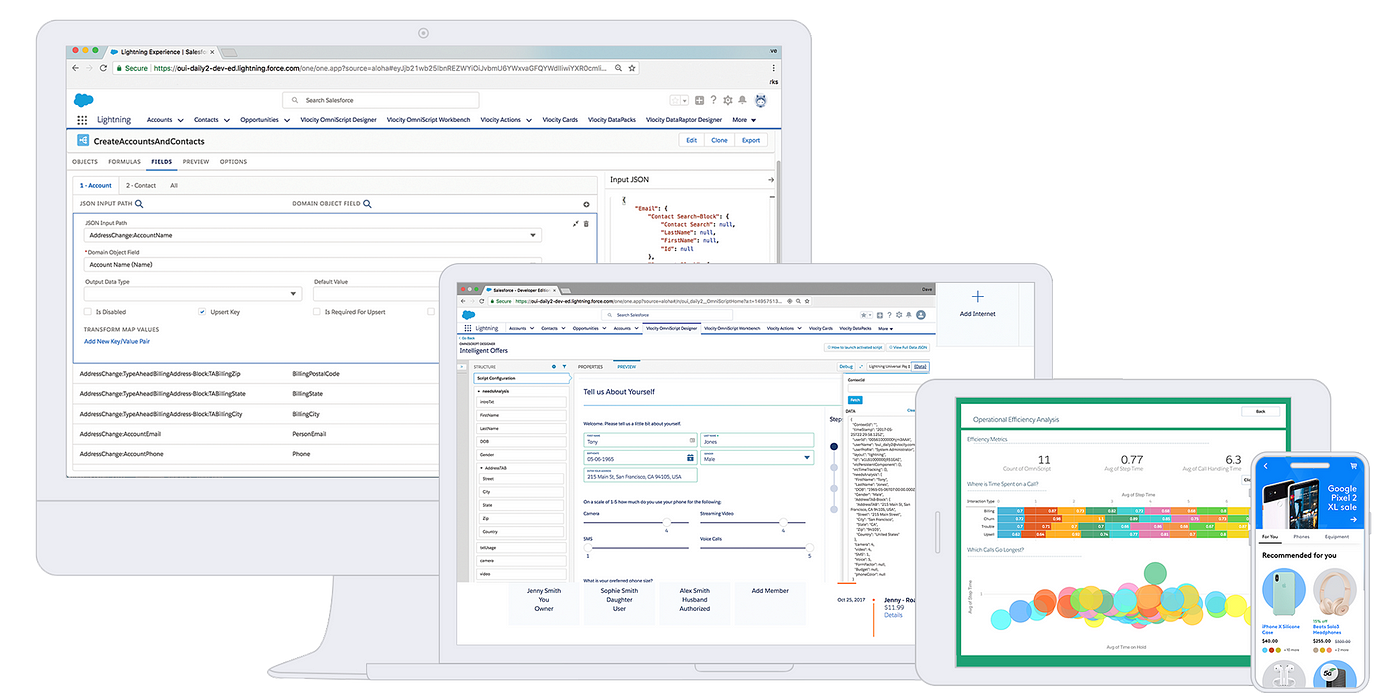Select the Phones tab on the phone screen
The height and width of the screenshot is (700, 1400).
(1301, 537)
